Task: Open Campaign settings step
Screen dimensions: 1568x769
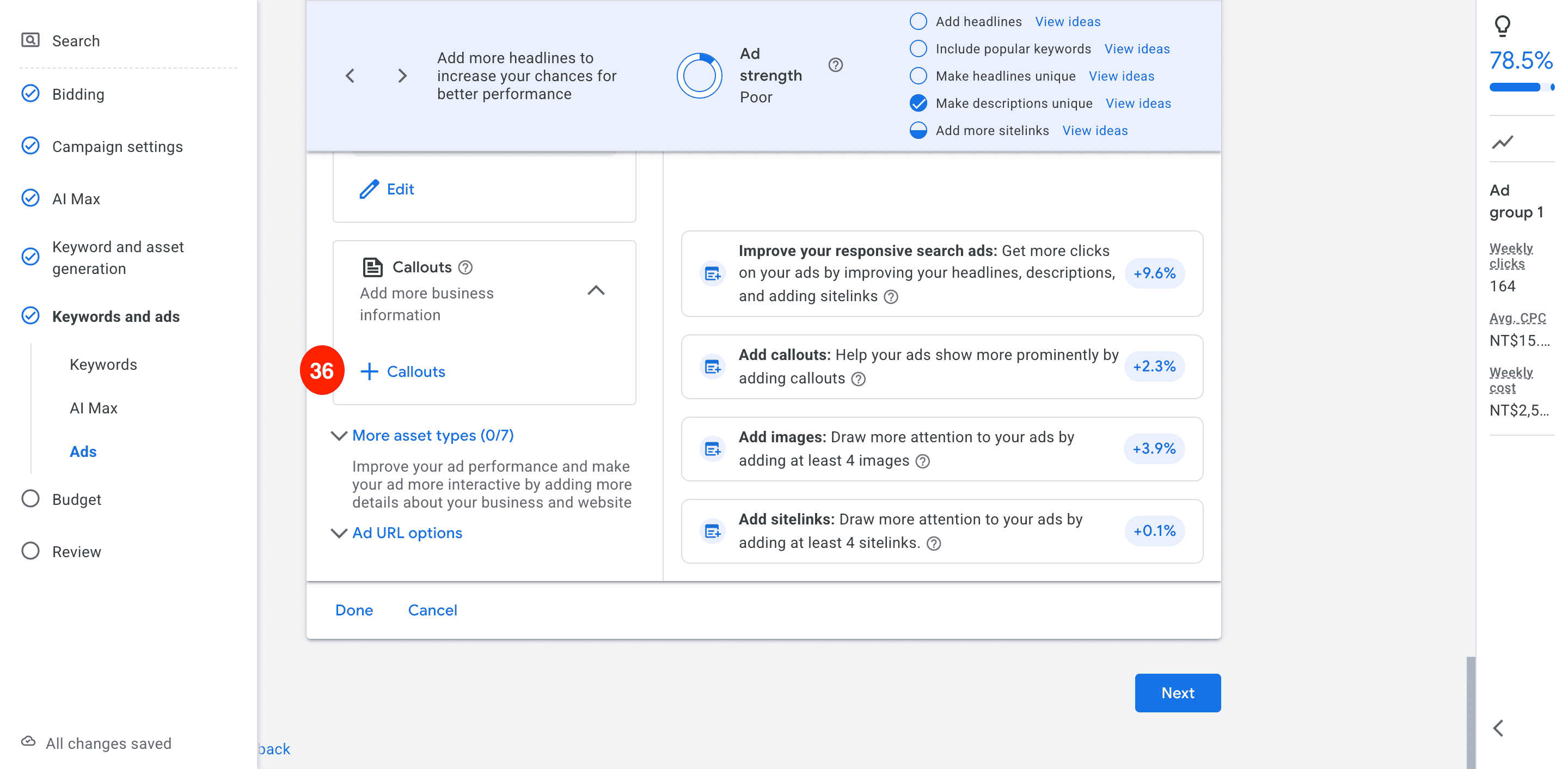Action: [x=118, y=147]
